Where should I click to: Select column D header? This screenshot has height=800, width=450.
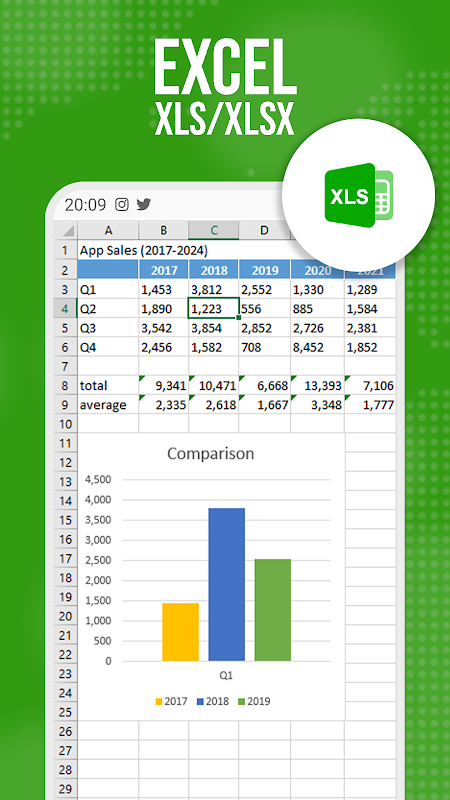click(264, 231)
